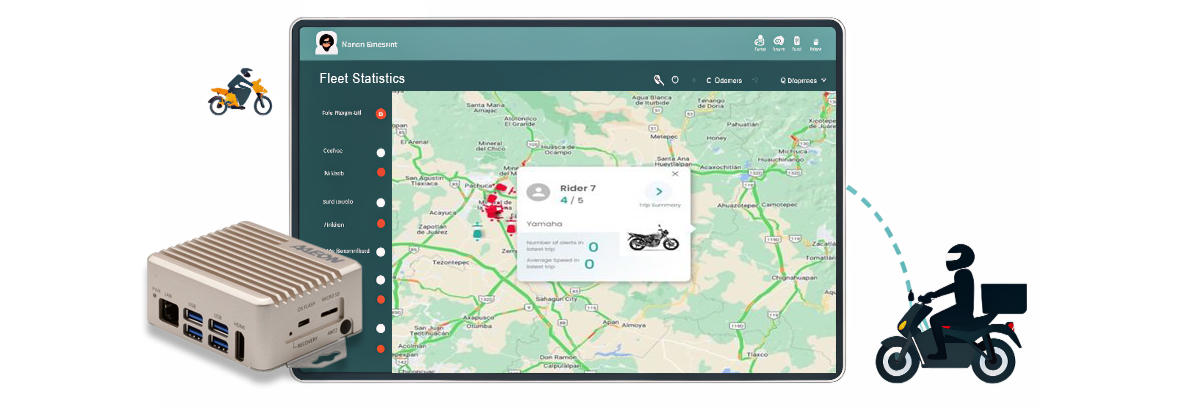Click the Yamaha label in the rider card
Image resolution: width=1200 pixels, height=406 pixels.
[542, 224]
